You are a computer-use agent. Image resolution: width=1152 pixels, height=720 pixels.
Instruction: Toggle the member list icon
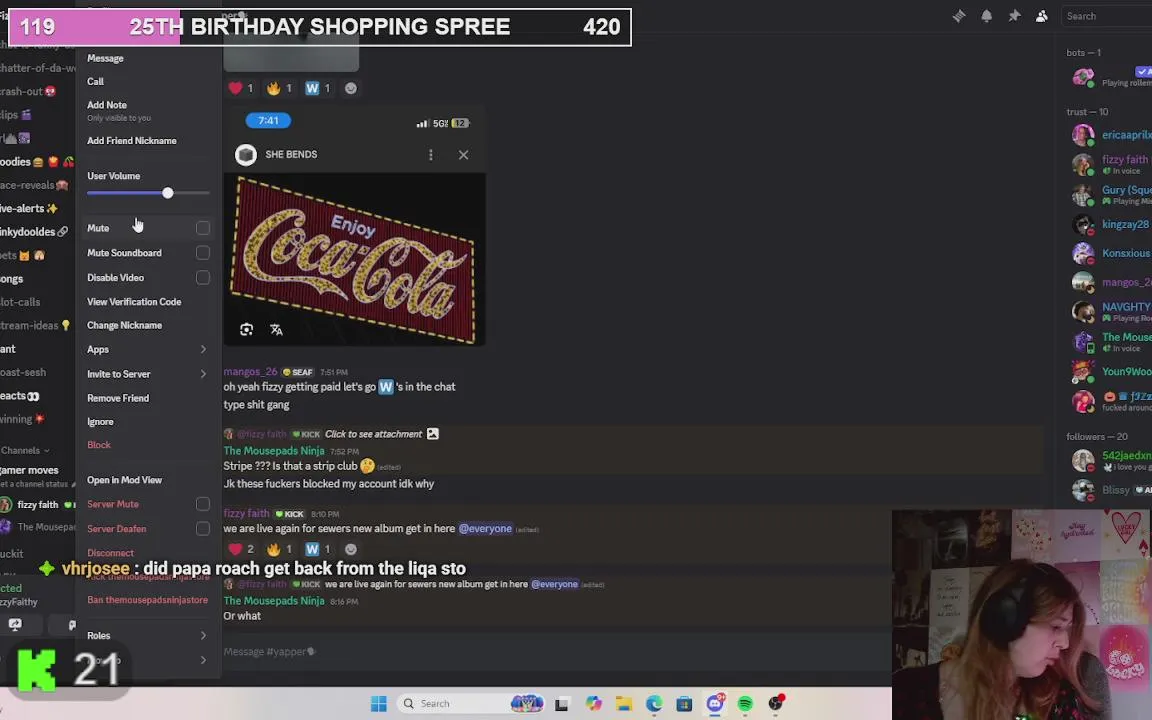pyautogui.click(x=1042, y=16)
